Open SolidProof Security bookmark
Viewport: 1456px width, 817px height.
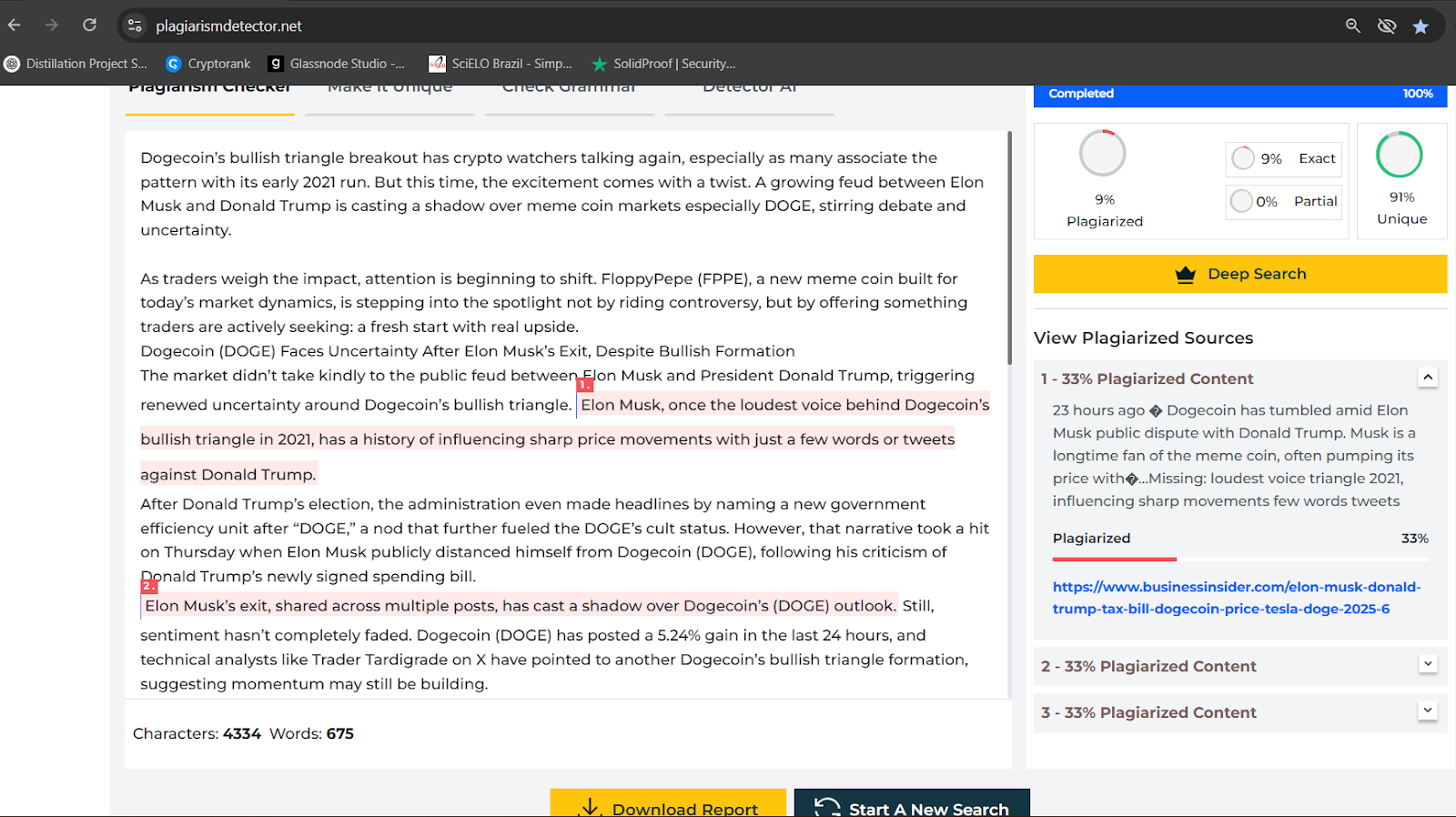click(663, 64)
